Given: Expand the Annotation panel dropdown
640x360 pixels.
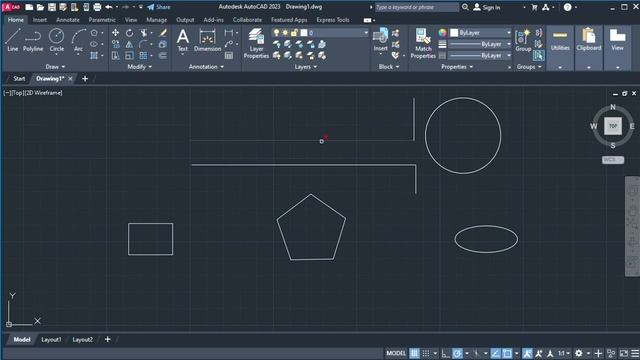Looking at the screenshot, I should [206, 67].
